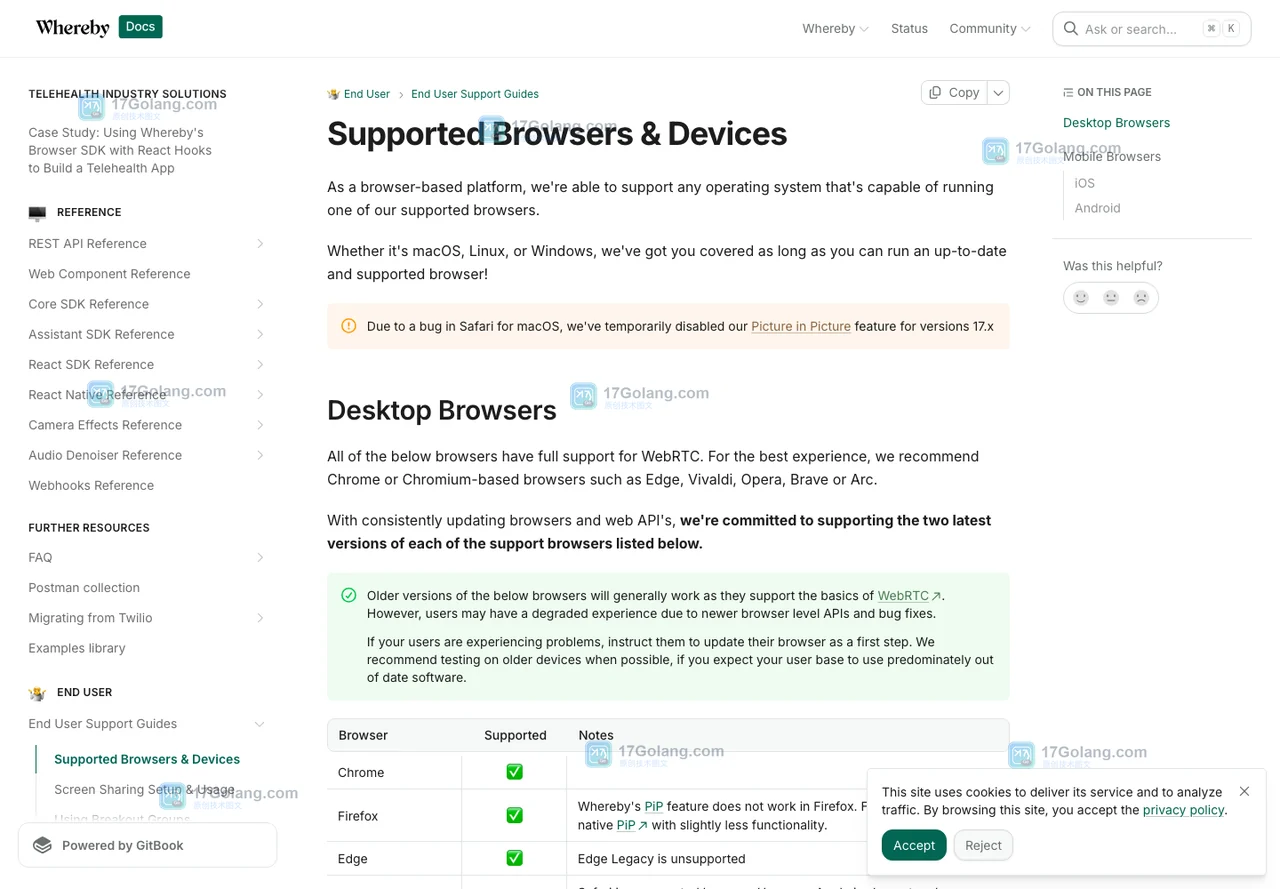Expand Assistant SDK Reference chevron
Image resolution: width=1280 pixels, height=889 pixels.
(260, 334)
